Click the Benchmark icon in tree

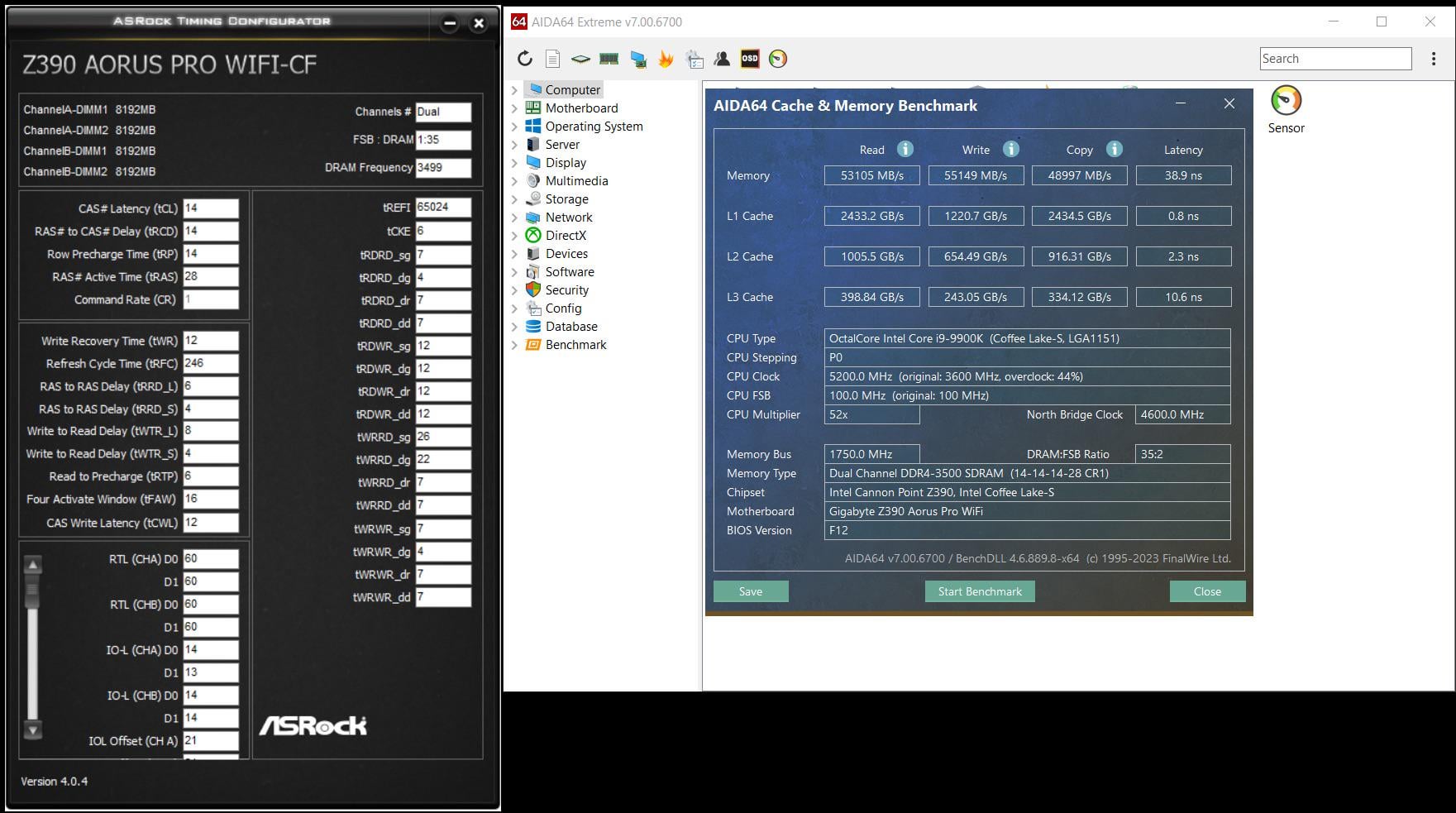pyautogui.click(x=533, y=345)
